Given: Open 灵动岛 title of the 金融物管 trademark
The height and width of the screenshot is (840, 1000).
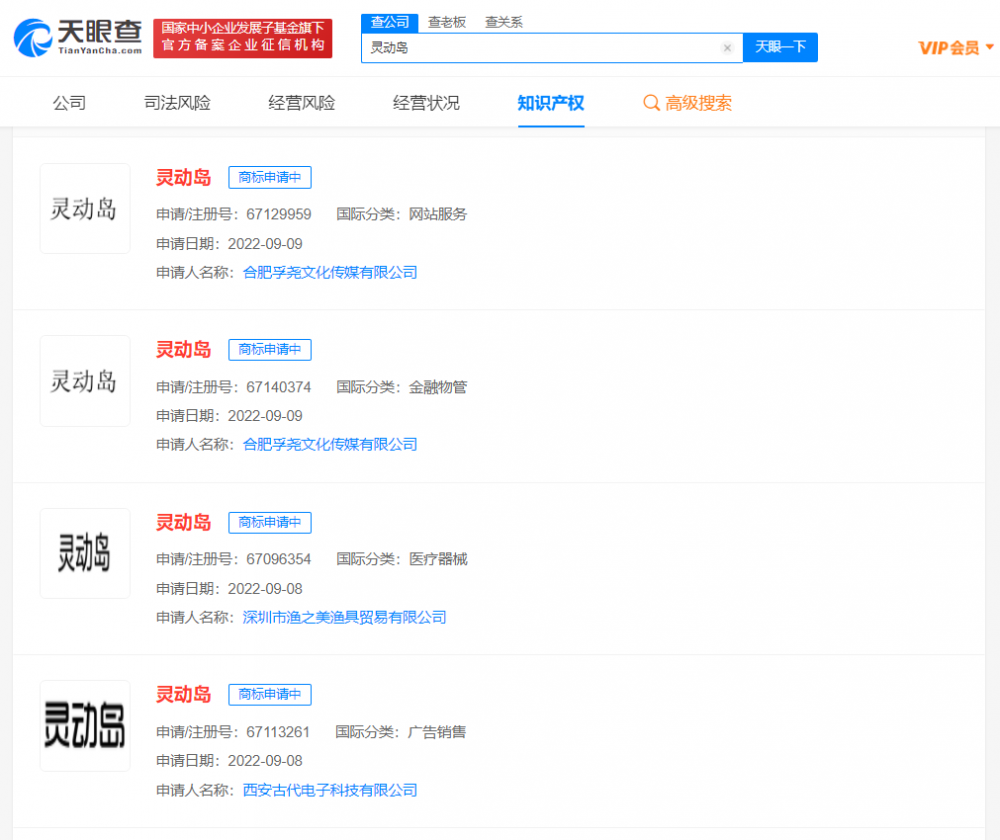Looking at the screenshot, I should [x=184, y=350].
